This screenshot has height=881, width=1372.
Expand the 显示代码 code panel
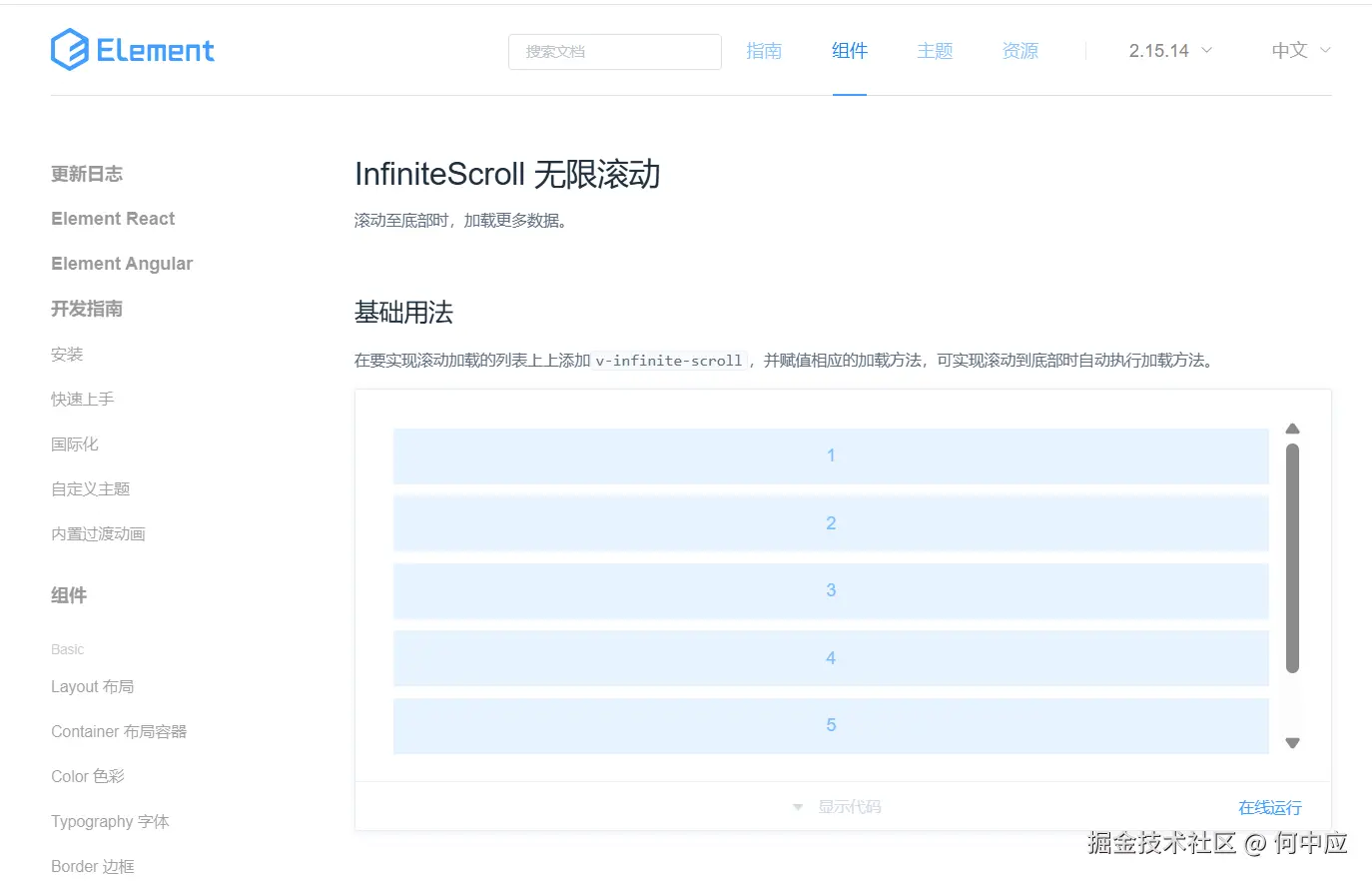pyautogui.click(x=849, y=806)
